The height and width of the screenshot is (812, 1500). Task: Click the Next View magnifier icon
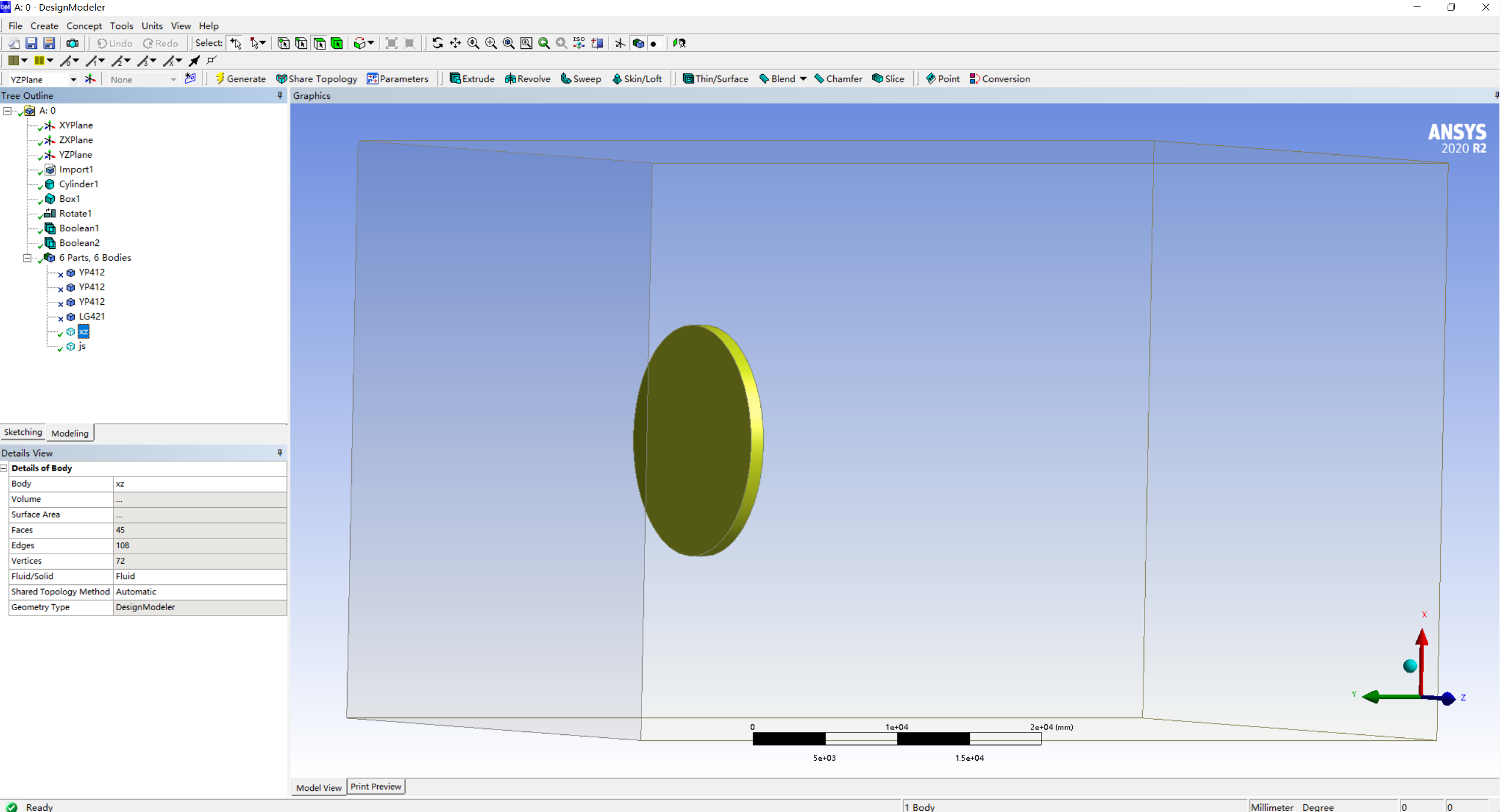[x=561, y=43]
